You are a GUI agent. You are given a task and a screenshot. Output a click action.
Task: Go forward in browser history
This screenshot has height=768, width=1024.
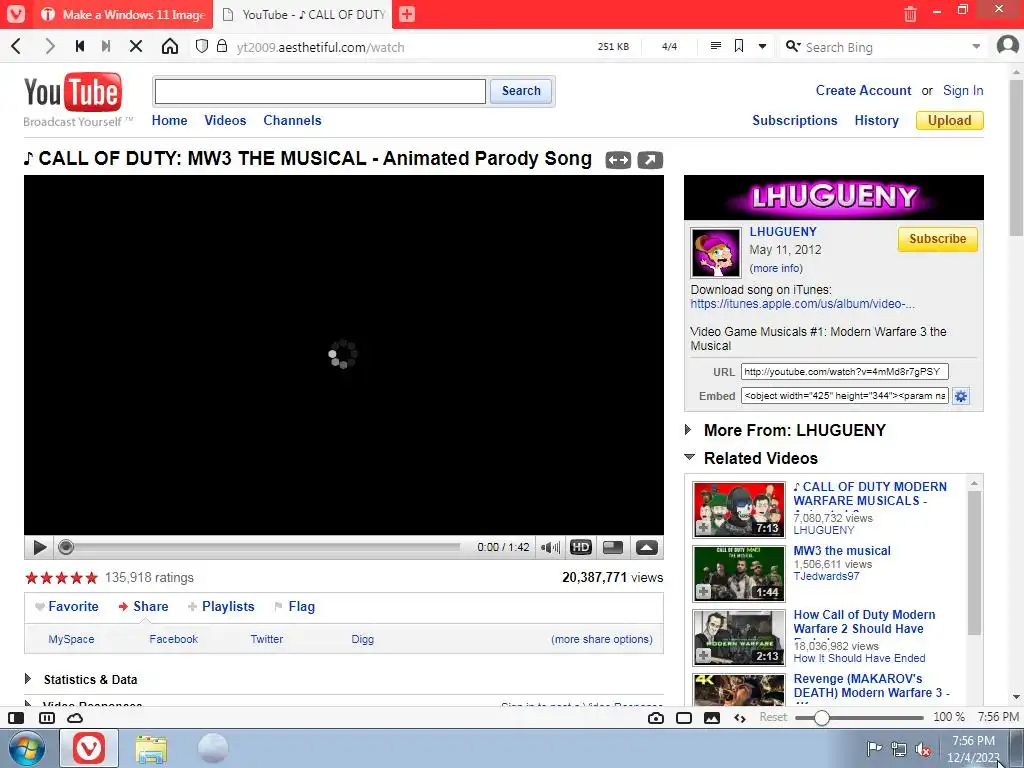click(x=50, y=46)
